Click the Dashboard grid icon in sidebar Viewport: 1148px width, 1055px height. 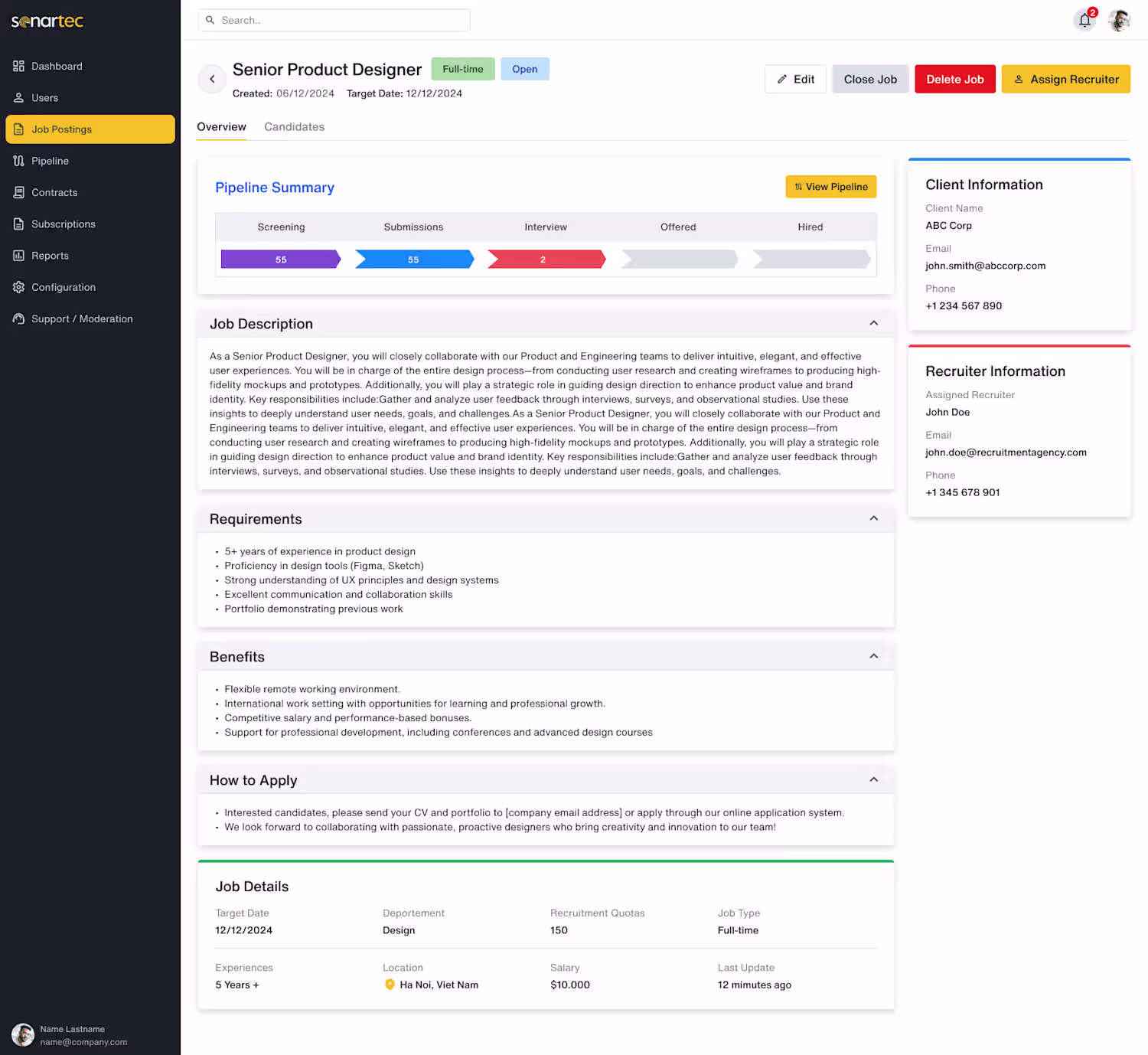point(18,66)
